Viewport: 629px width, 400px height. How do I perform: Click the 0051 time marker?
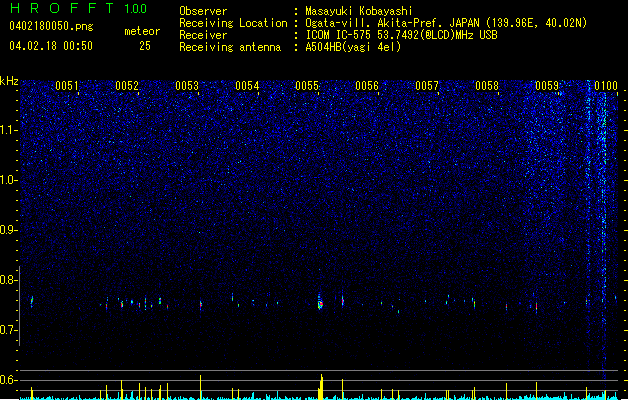coord(67,86)
